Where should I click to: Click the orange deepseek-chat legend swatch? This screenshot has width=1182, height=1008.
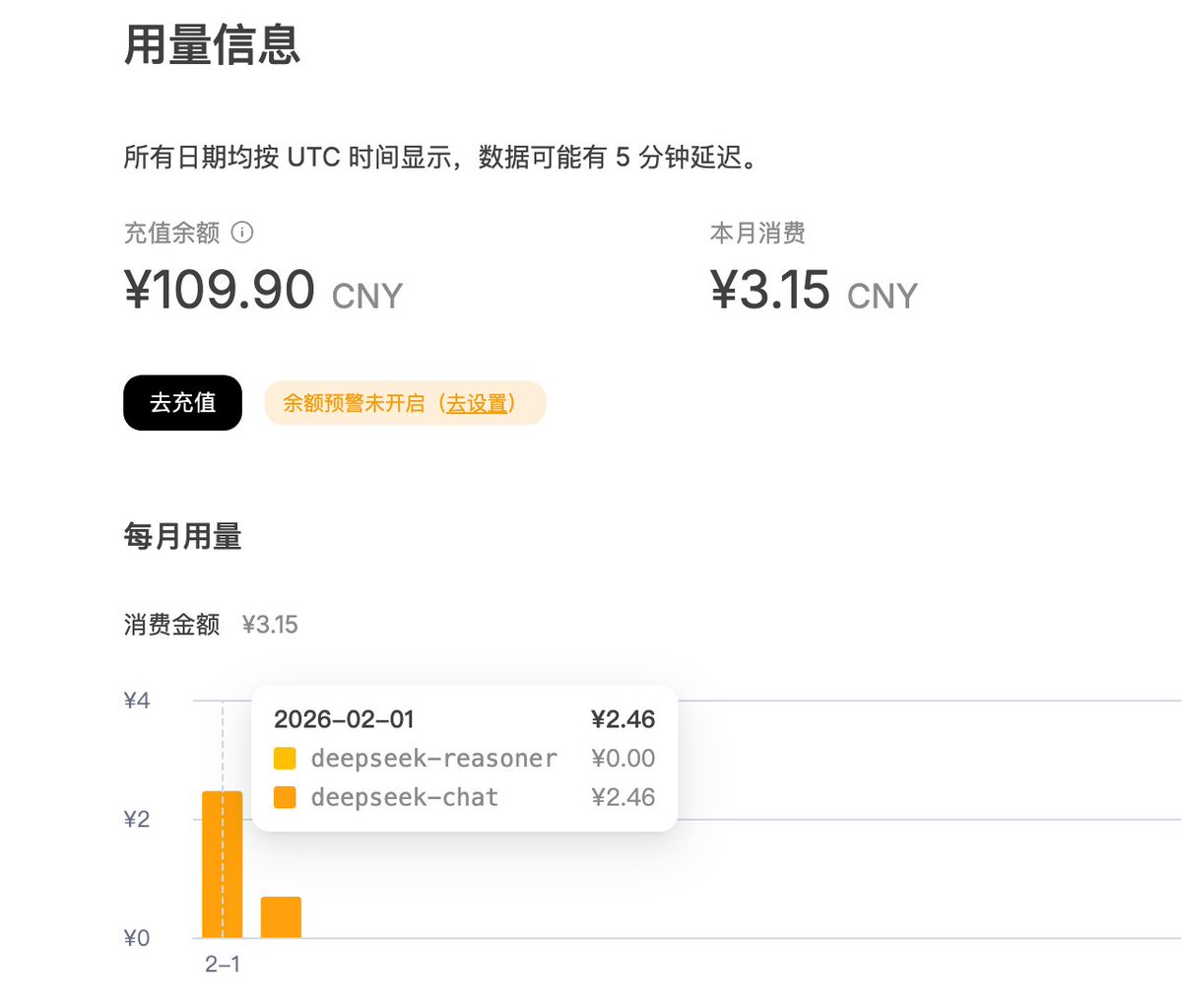tap(285, 797)
